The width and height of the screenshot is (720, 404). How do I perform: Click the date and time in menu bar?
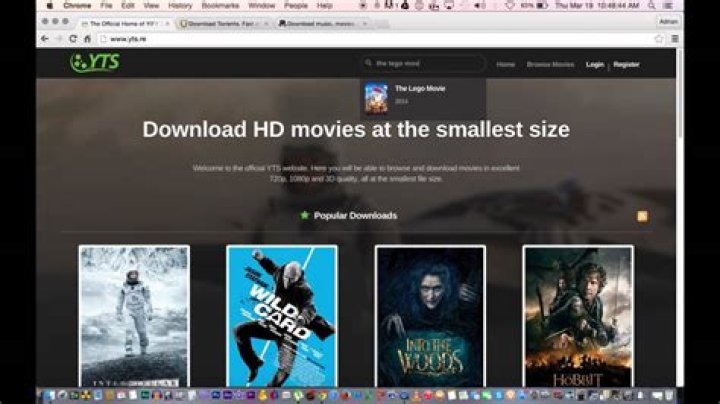tap(597, 6)
